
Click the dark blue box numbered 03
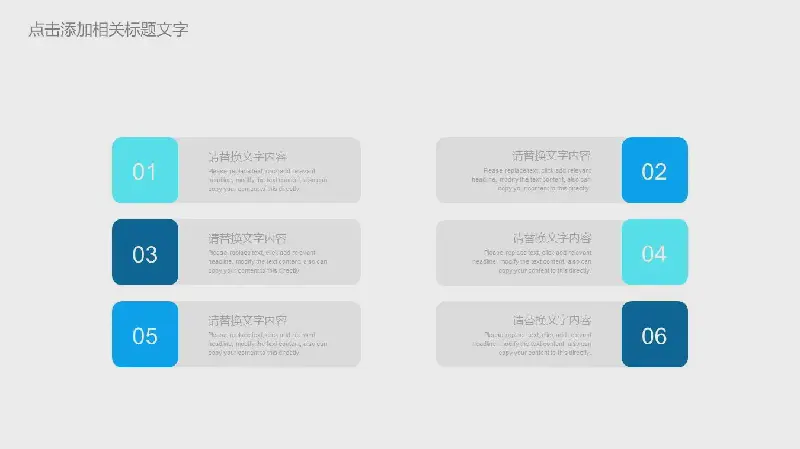145,253
